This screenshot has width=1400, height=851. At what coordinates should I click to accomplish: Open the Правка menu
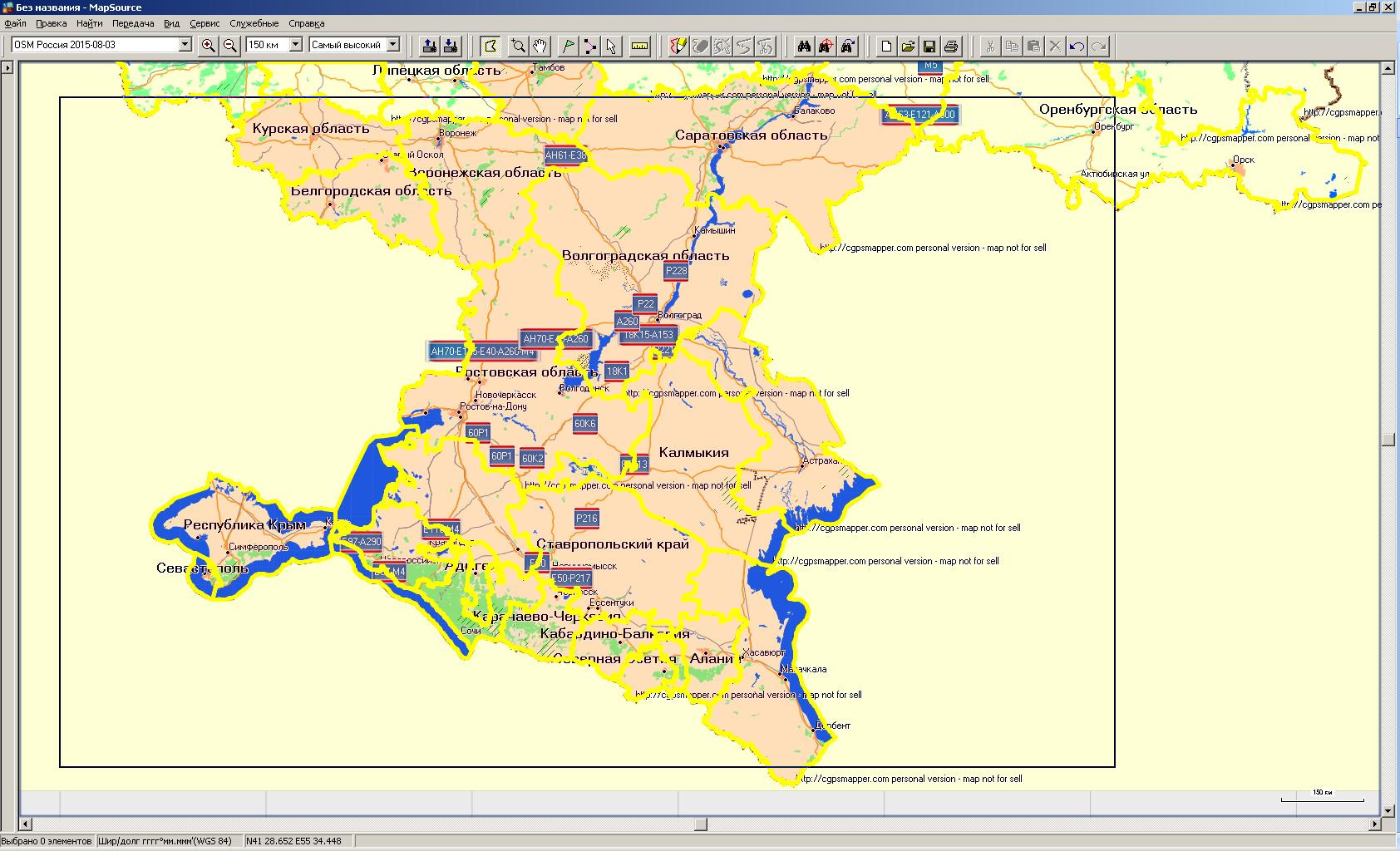coord(52,23)
